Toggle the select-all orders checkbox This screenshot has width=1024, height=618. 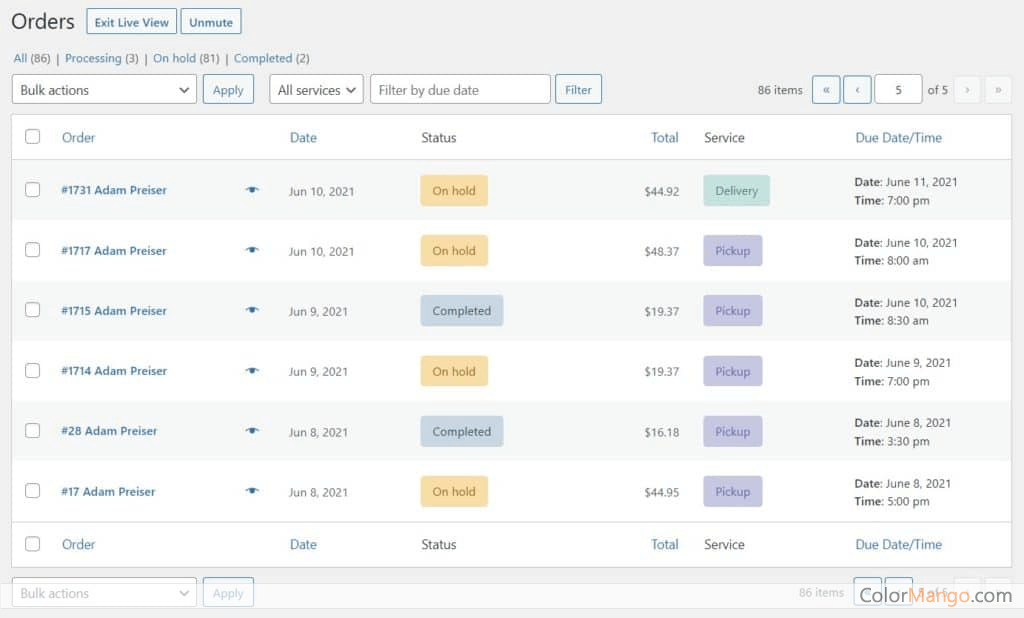32,137
